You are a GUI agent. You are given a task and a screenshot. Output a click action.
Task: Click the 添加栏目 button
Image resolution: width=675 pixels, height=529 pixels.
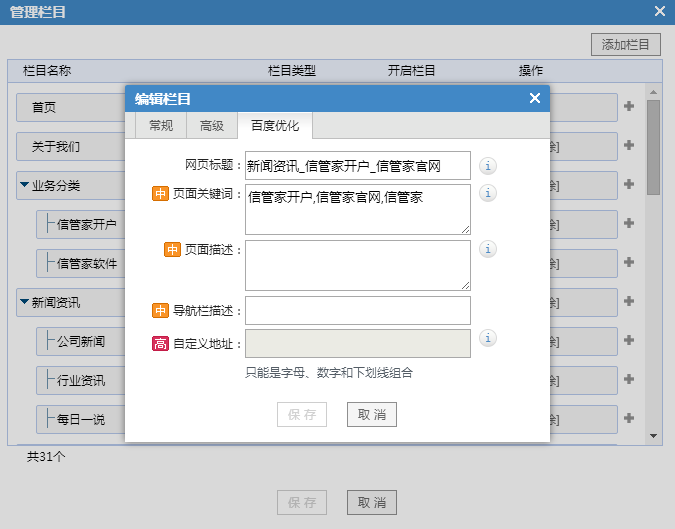[x=626, y=45]
